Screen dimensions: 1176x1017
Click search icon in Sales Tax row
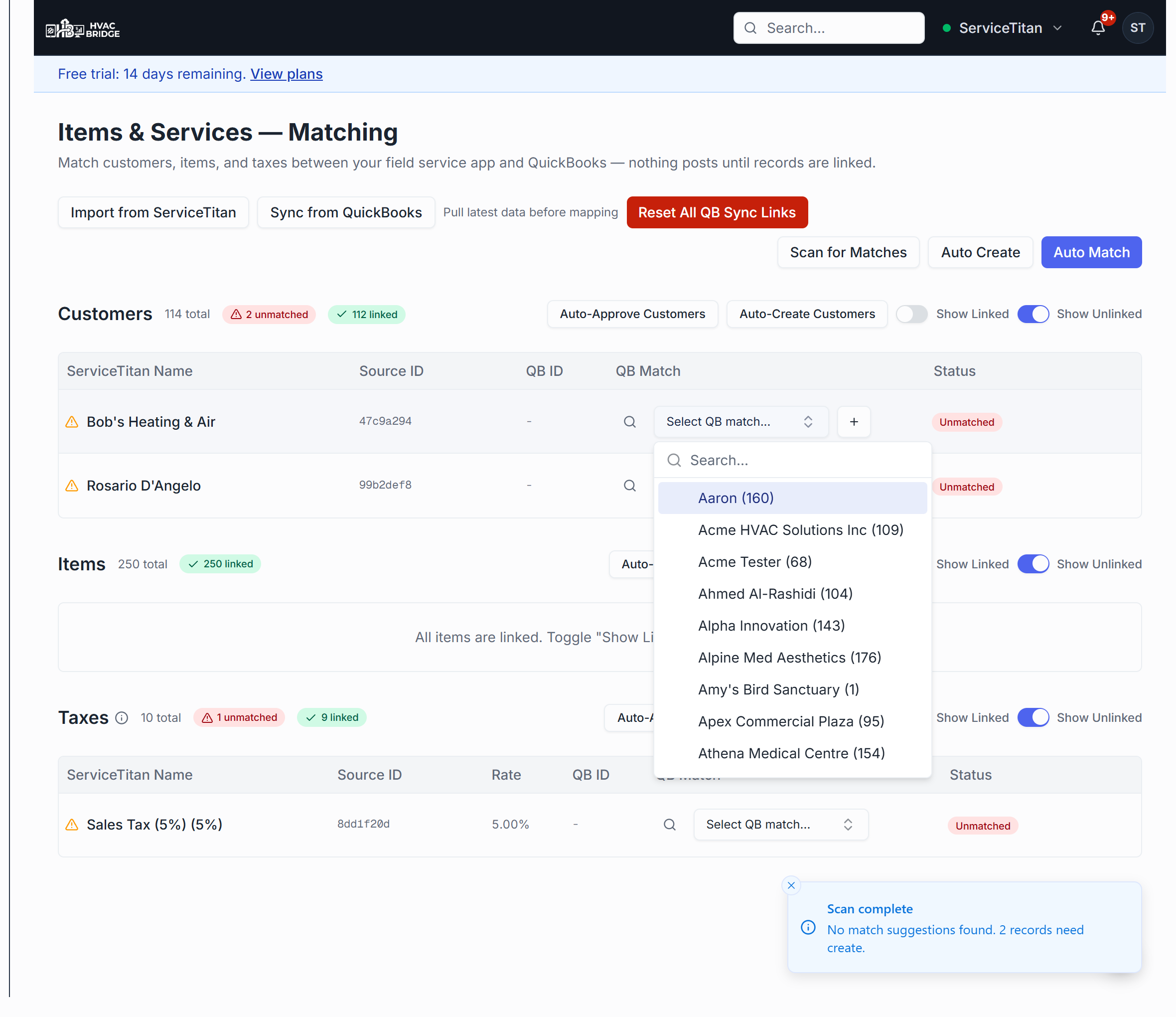point(670,825)
